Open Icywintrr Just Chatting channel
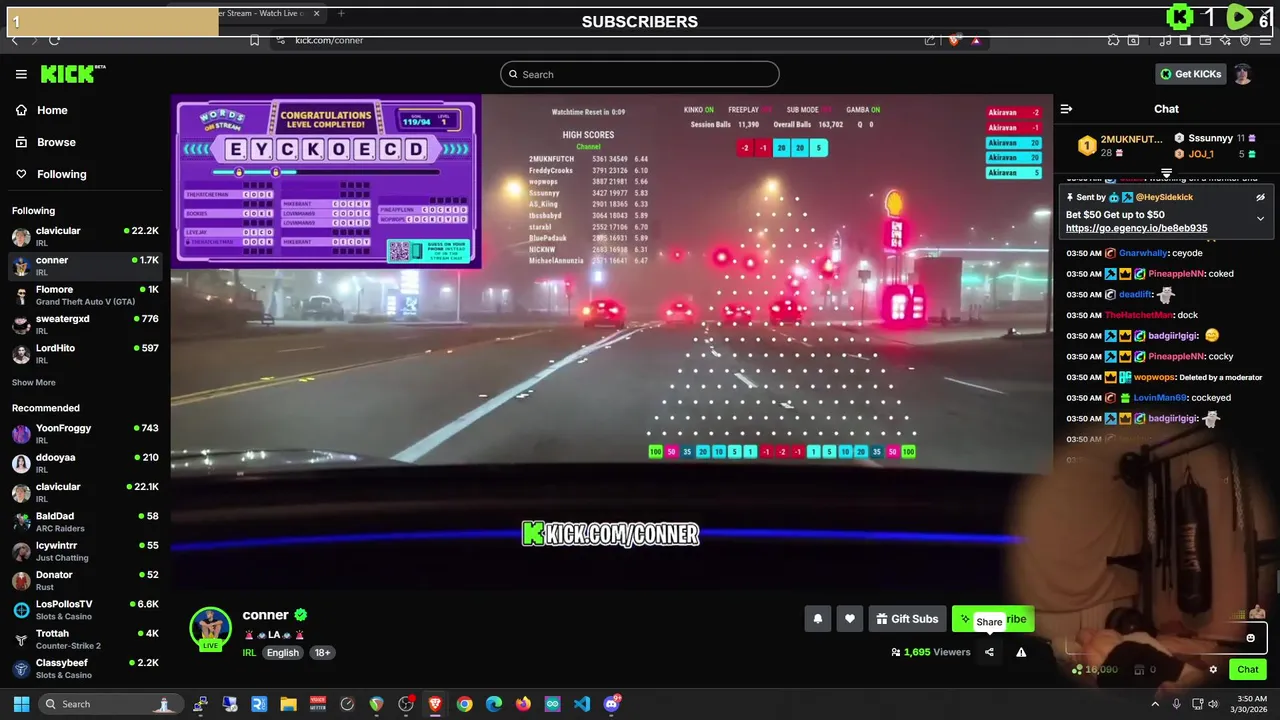The image size is (1280, 720). coord(85,551)
